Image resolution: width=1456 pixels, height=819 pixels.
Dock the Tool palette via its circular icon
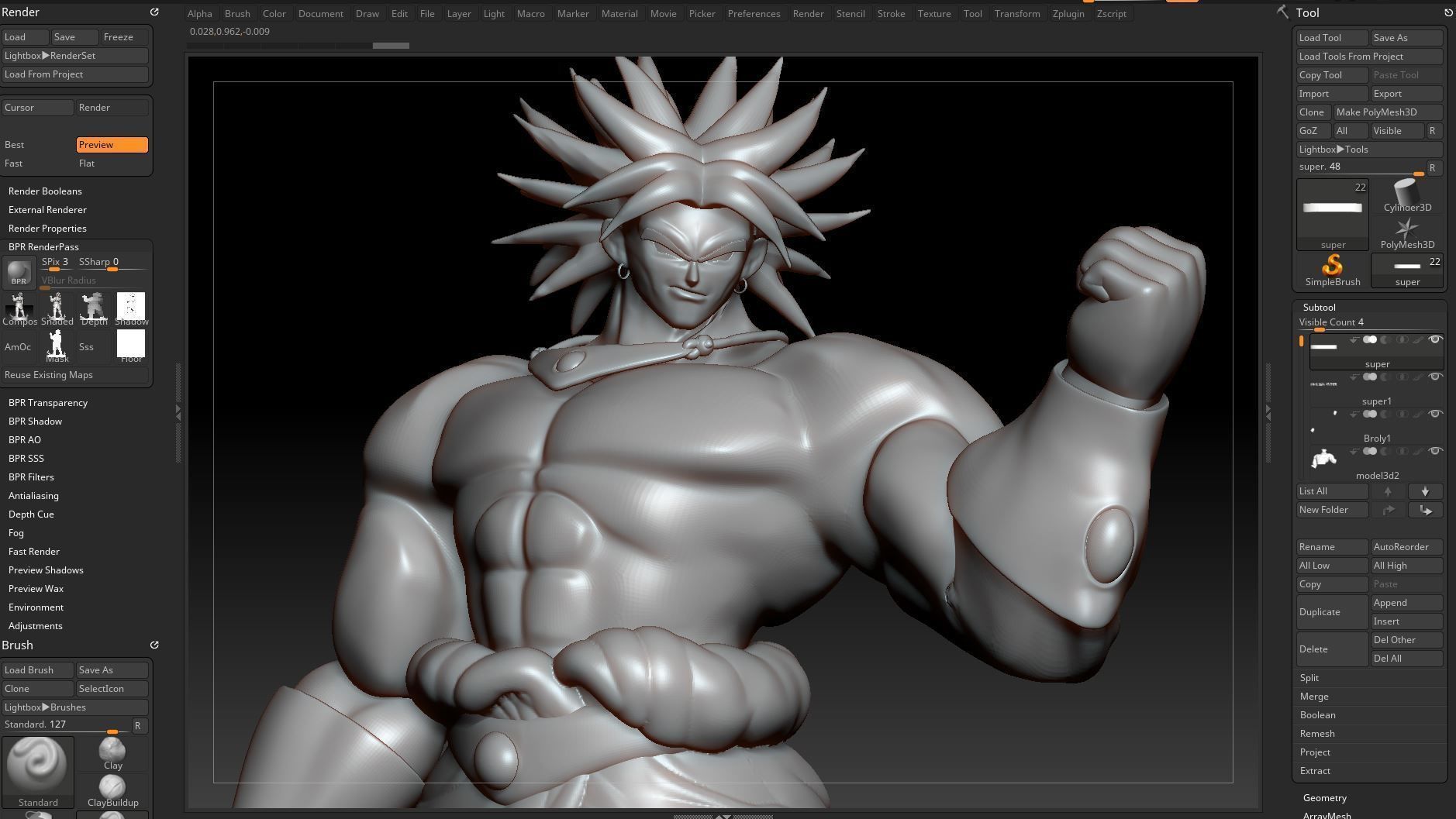click(1447, 12)
